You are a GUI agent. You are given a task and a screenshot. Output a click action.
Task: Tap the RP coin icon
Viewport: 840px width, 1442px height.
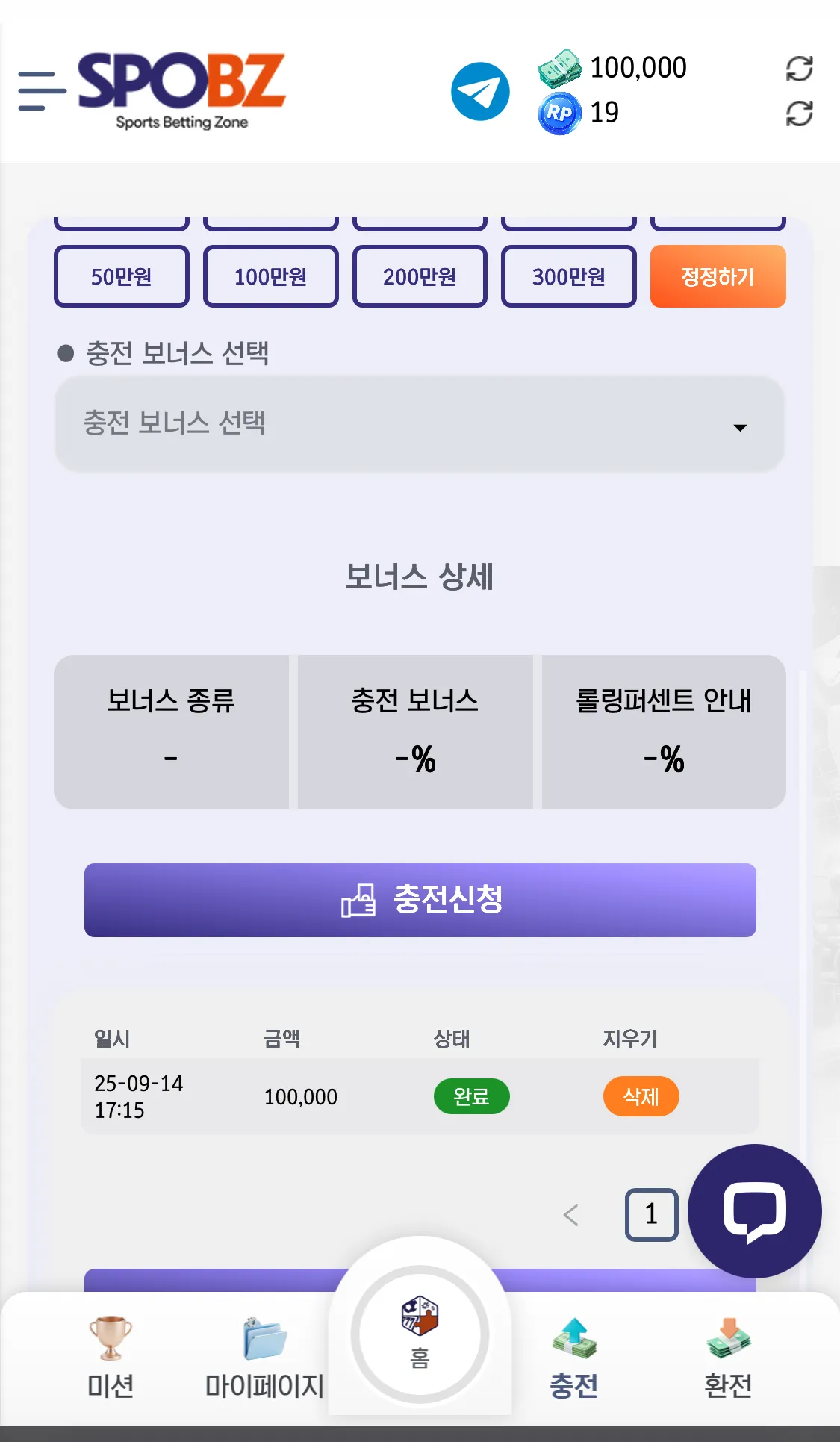(559, 113)
